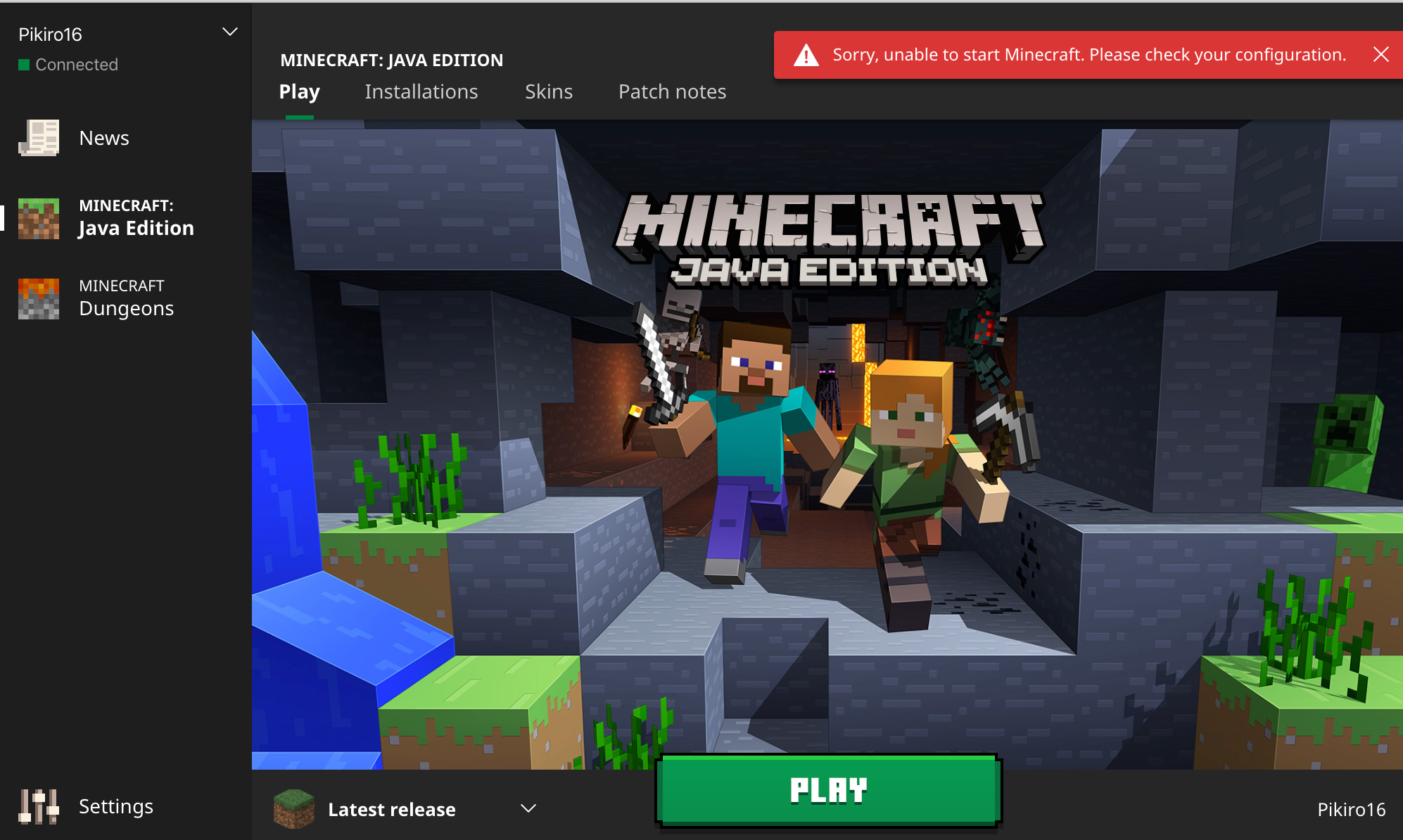1403x840 pixels.
Task: Open the Latest release version chevron
Action: point(528,809)
